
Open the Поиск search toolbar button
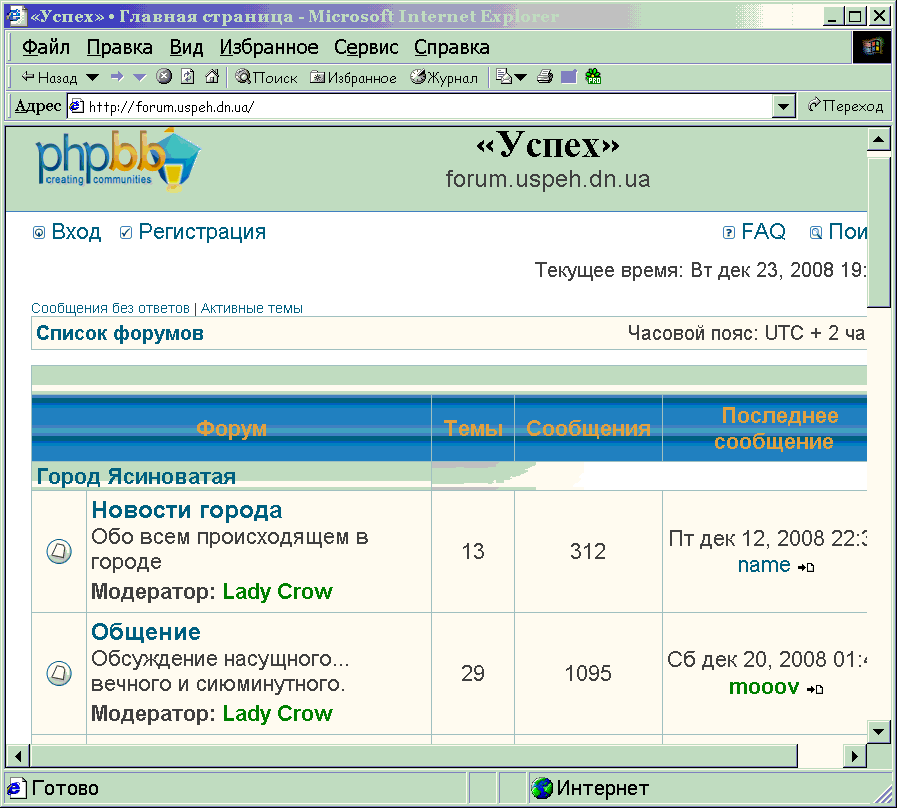coord(267,77)
